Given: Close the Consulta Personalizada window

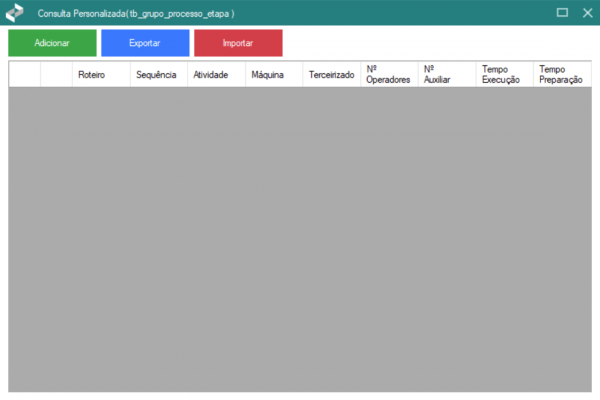Looking at the screenshot, I should [587, 13].
